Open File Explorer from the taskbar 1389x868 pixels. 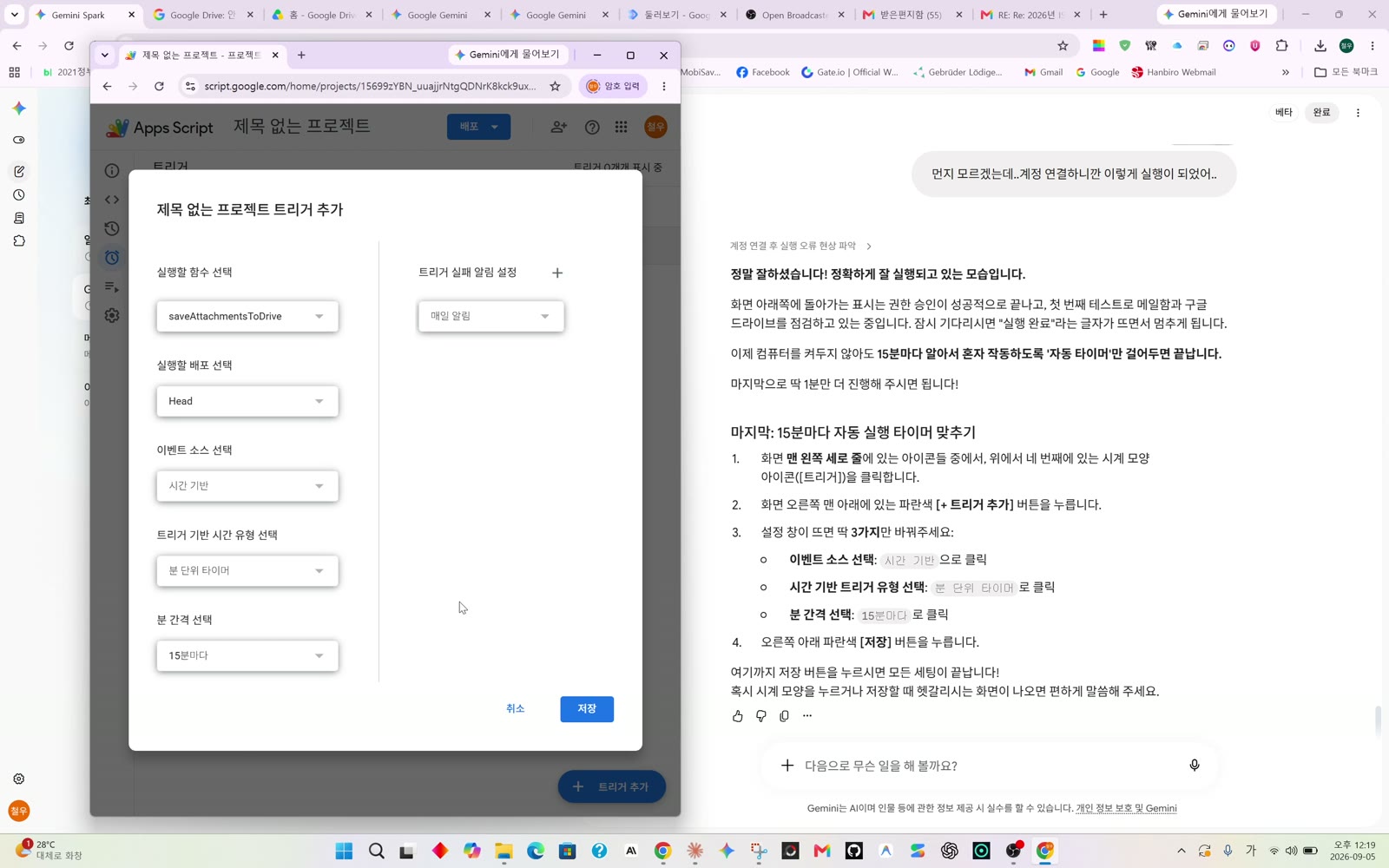tap(504, 851)
